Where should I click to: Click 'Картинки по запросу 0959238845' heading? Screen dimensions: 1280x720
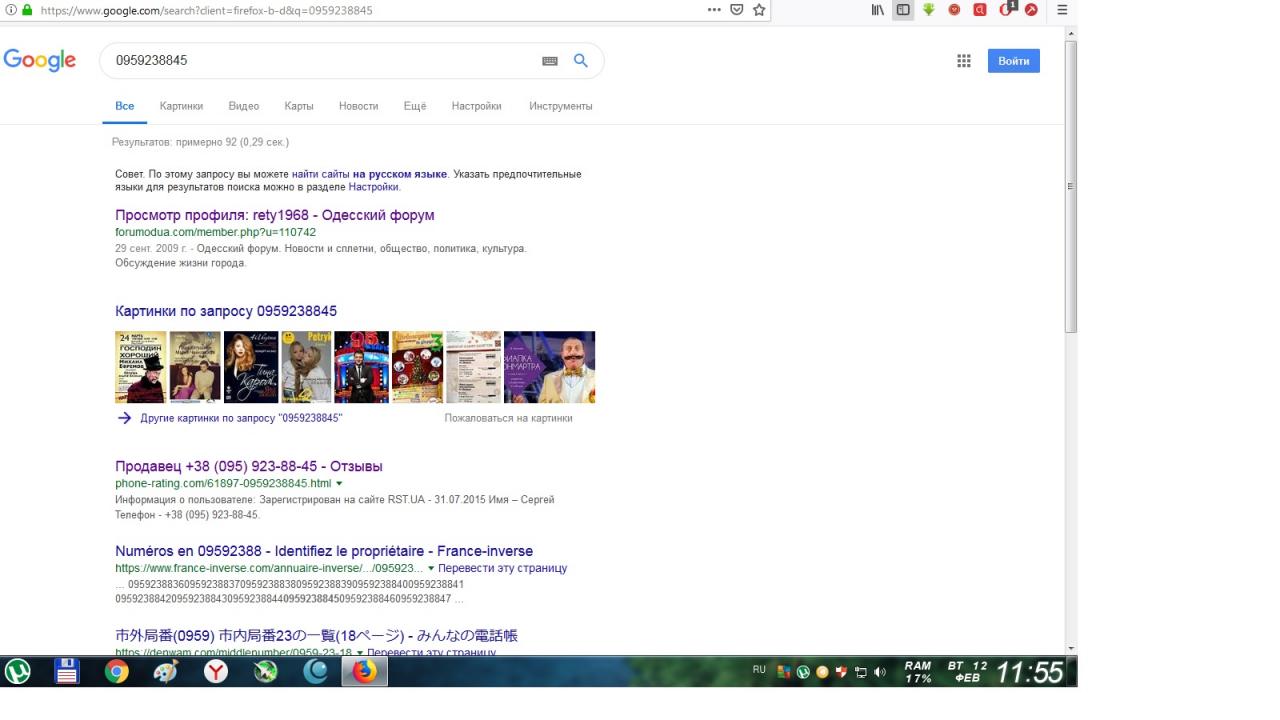click(x=226, y=311)
